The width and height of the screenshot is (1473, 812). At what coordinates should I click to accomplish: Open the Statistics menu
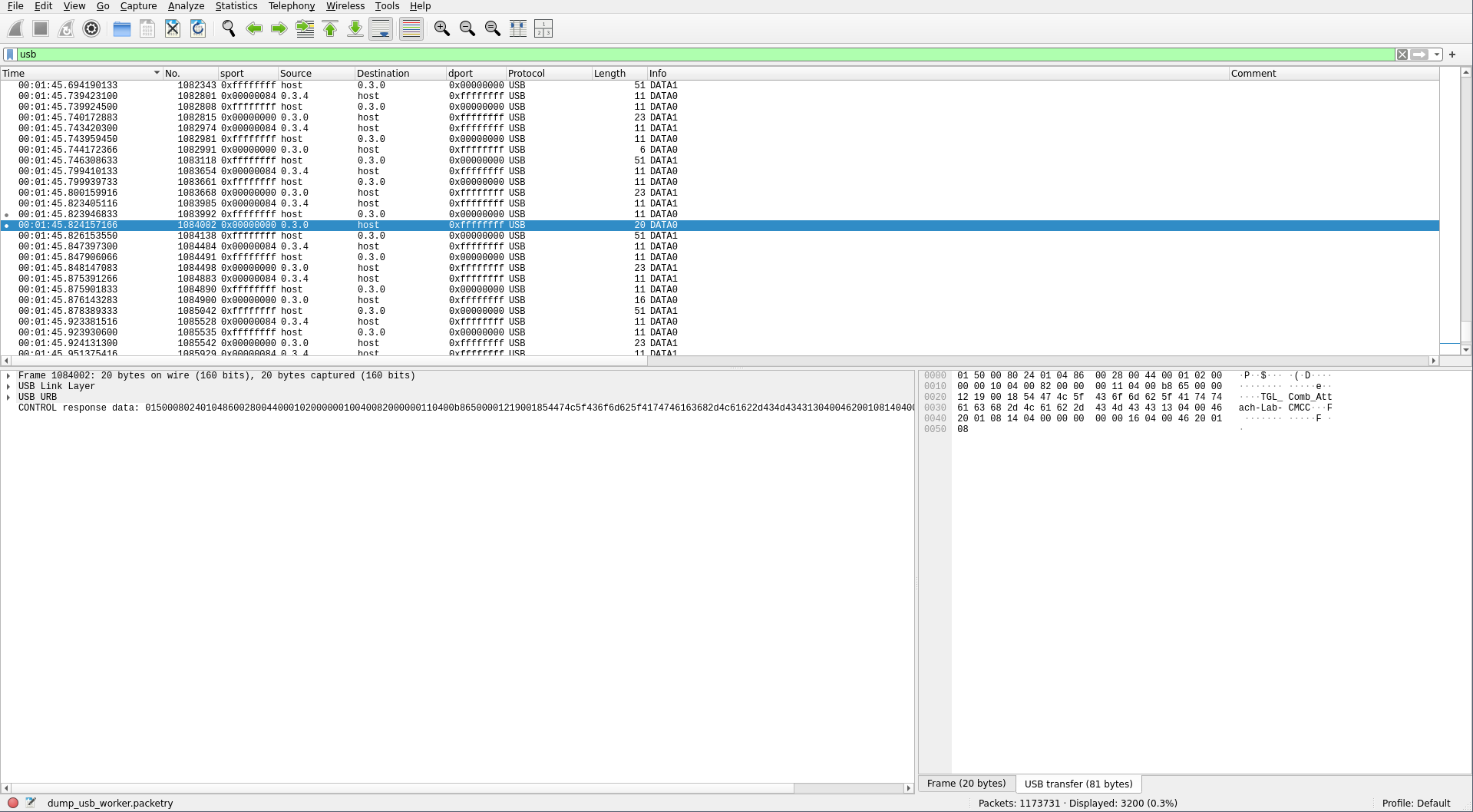236,5
